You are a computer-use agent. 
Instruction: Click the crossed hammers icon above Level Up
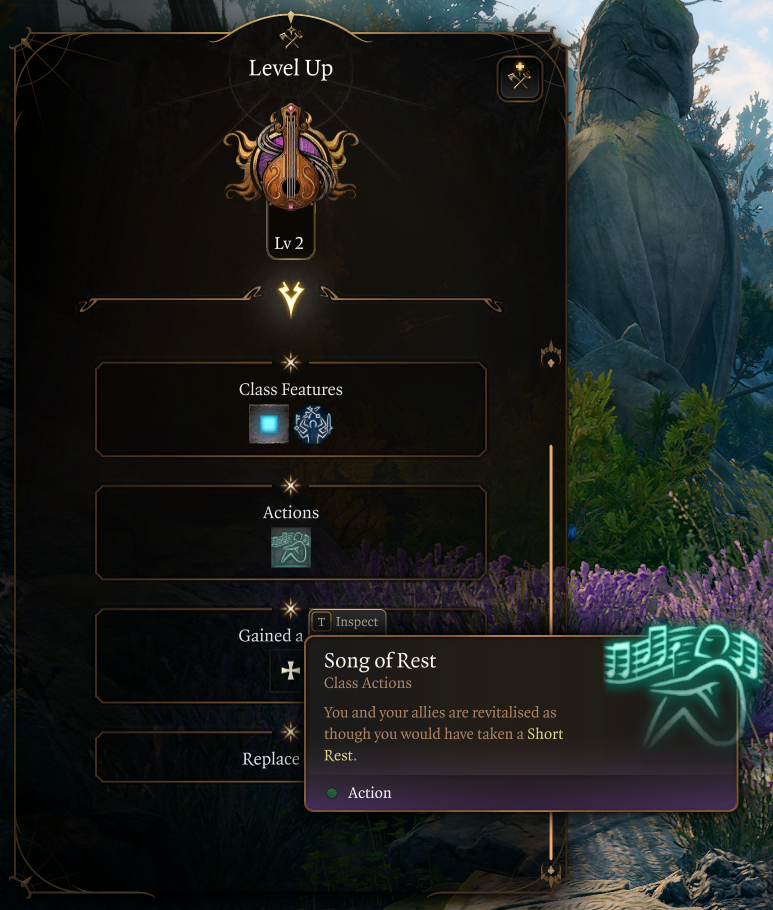point(291,38)
